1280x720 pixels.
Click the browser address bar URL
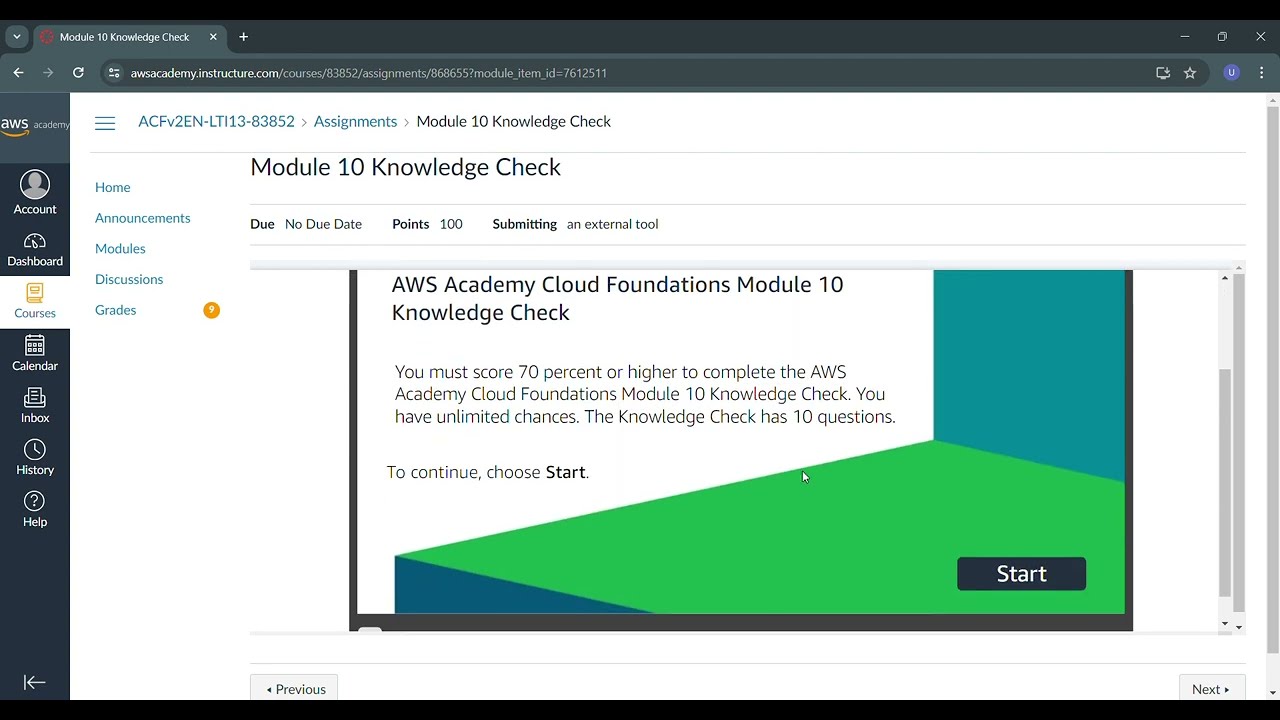(368, 73)
